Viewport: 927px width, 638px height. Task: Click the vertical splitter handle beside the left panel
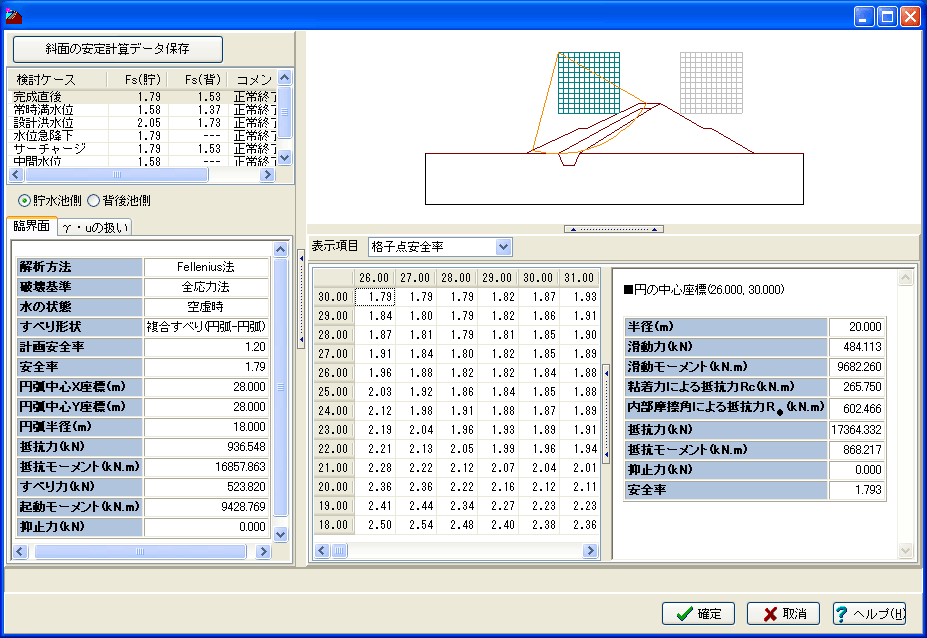coord(301,299)
